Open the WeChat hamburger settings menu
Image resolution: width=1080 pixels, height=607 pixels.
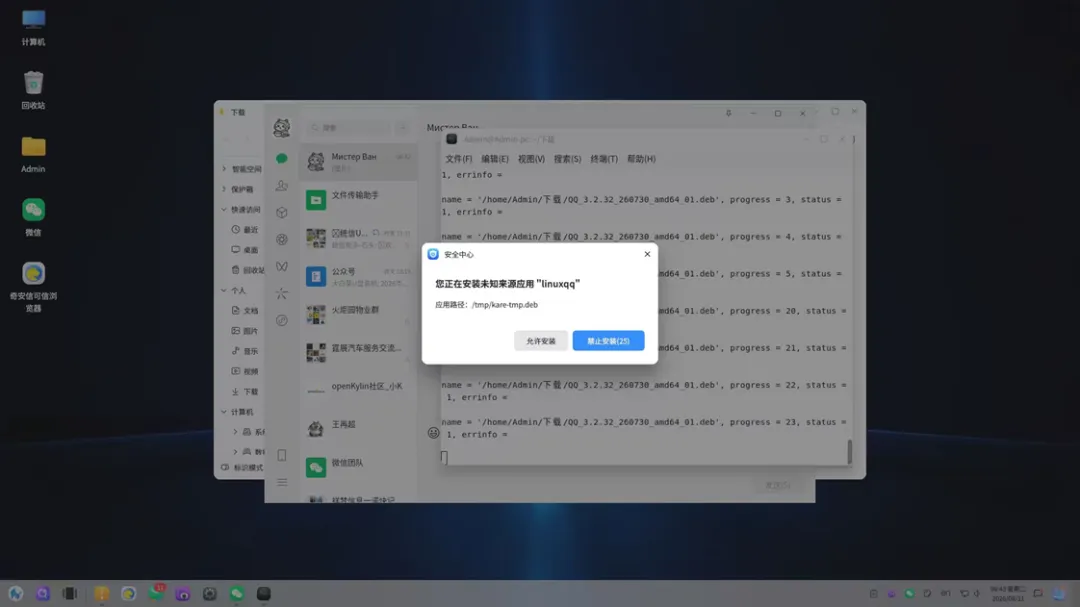(x=282, y=482)
